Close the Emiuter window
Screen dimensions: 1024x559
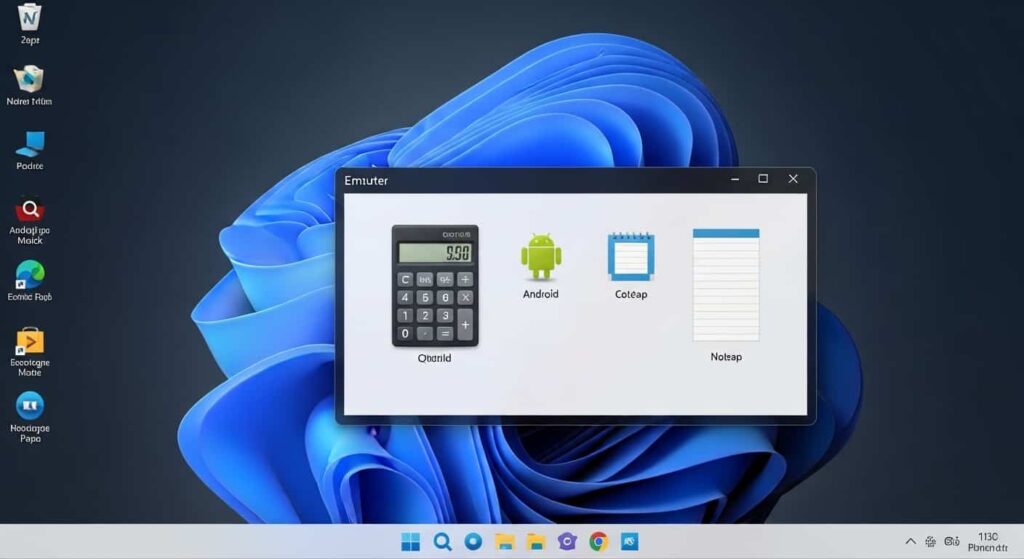click(x=793, y=179)
